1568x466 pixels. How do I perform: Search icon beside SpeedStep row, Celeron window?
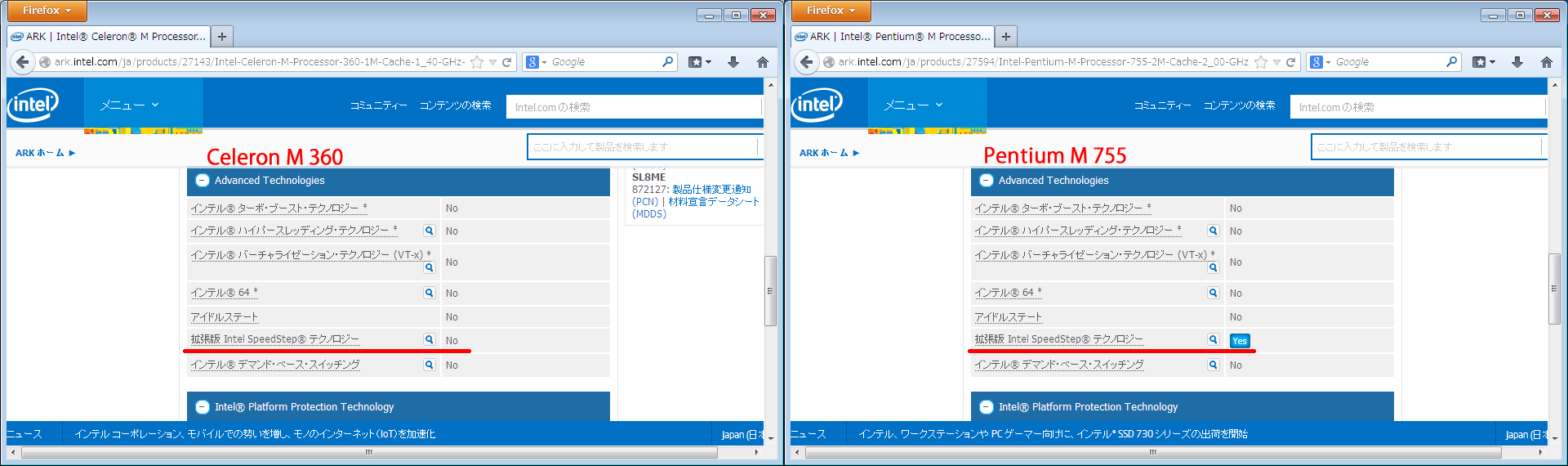[430, 339]
